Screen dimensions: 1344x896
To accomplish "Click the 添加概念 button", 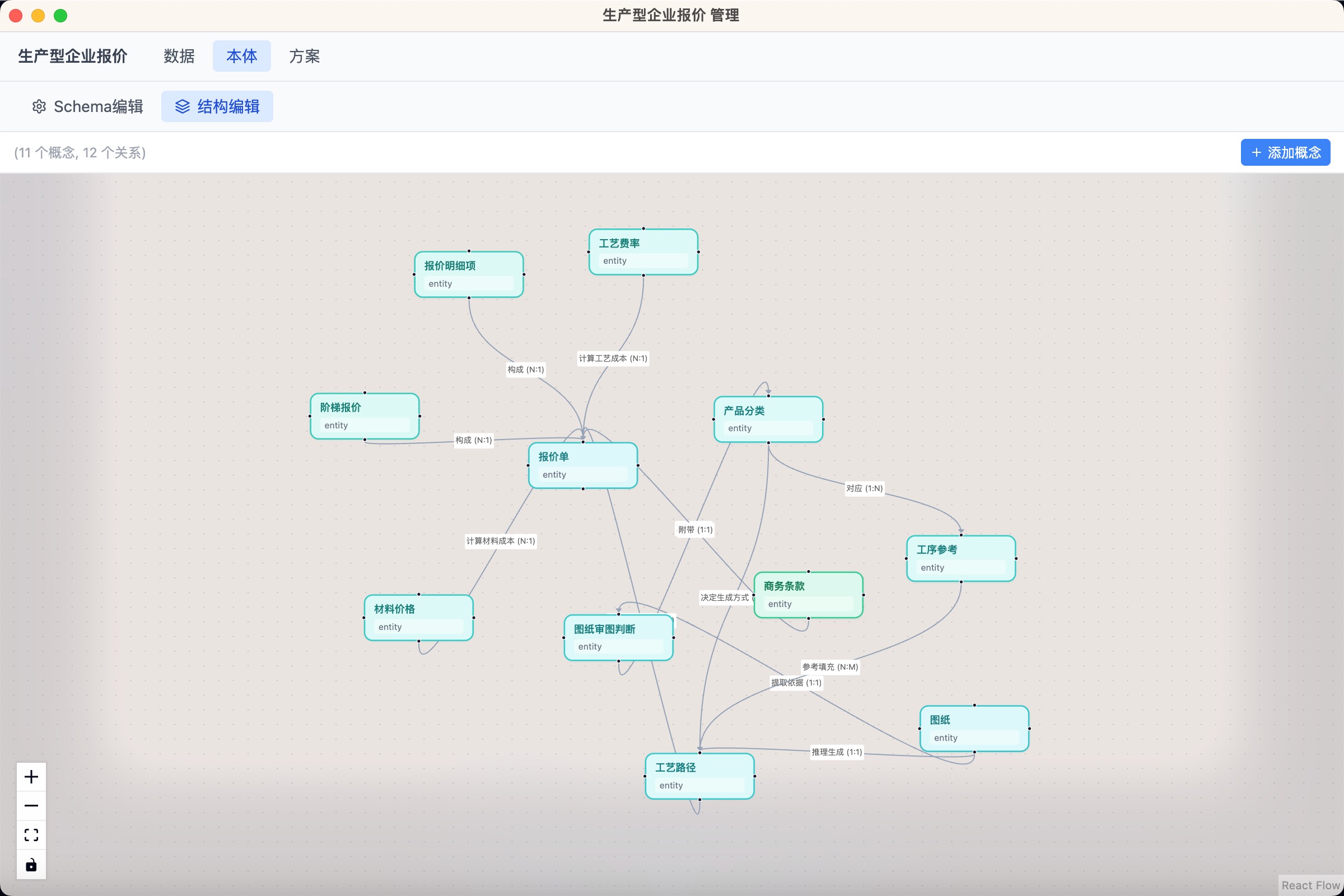I will [x=1285, y=152].
